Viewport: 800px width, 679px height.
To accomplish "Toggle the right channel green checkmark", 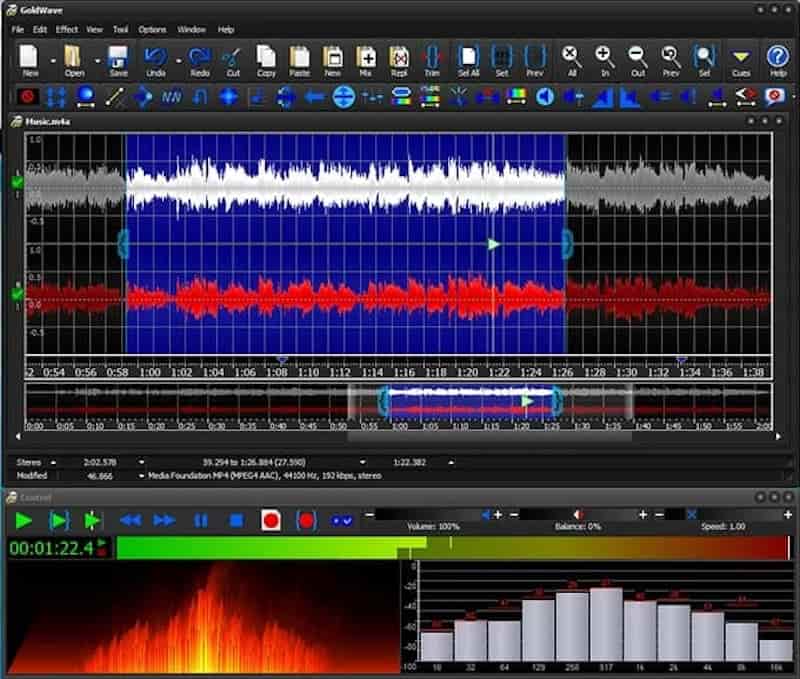I will [17, 294].
